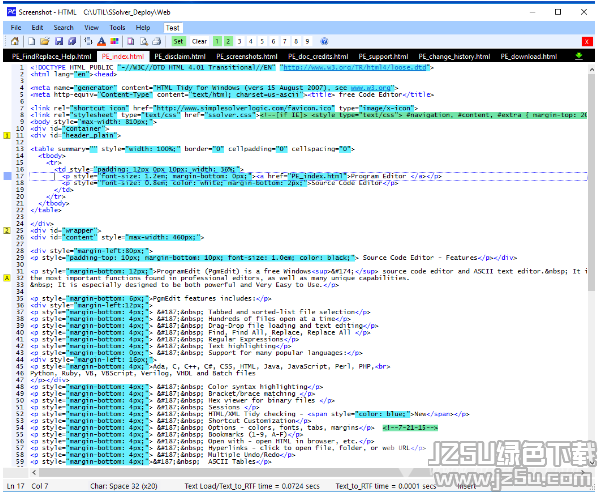Save the file with the floppy disk icon
Viewport: 598px width, 492px height.
59,41
